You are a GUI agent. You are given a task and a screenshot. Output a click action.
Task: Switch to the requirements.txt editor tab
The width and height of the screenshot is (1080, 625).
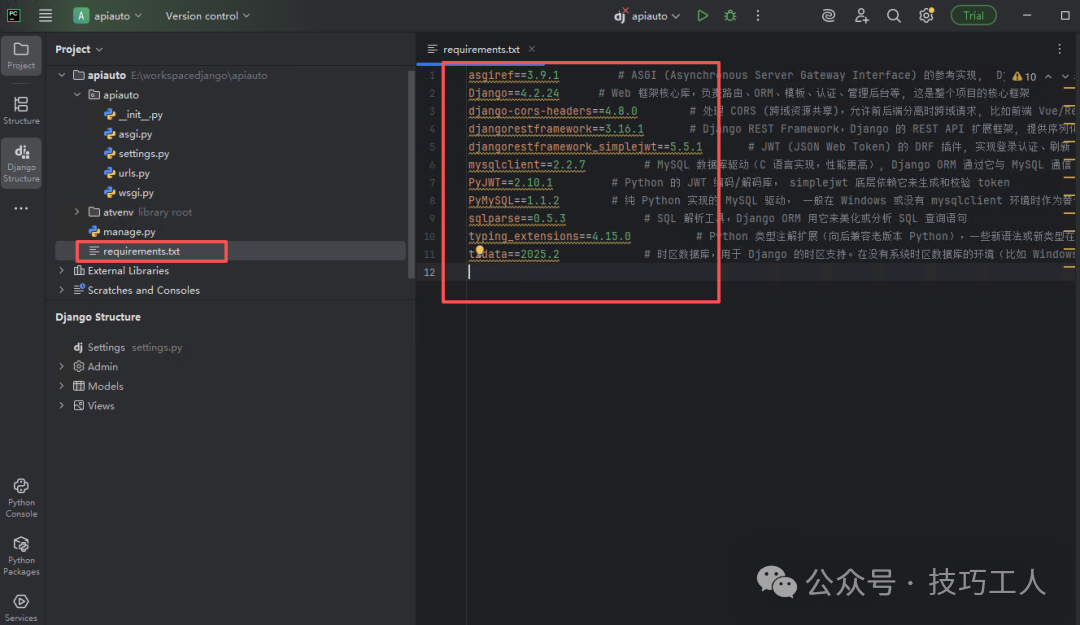tap(480, 48)
